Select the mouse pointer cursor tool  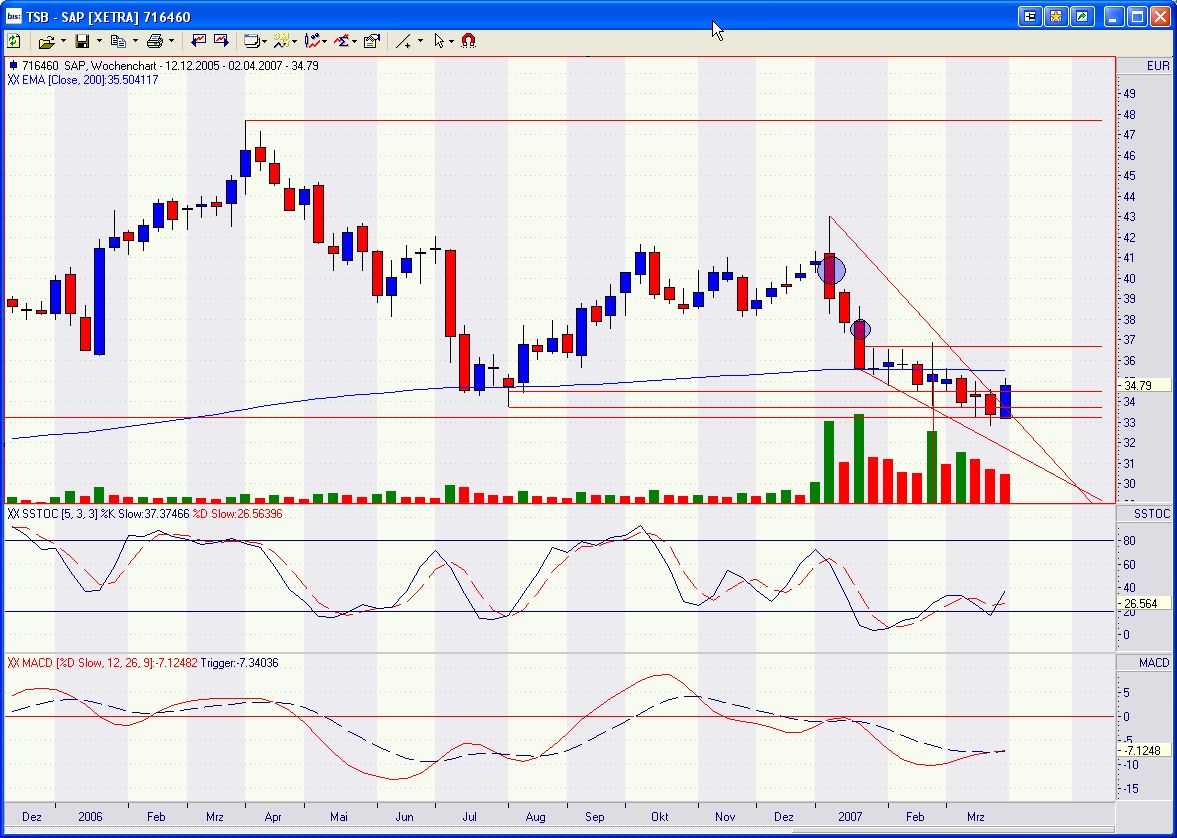point(439,41)
